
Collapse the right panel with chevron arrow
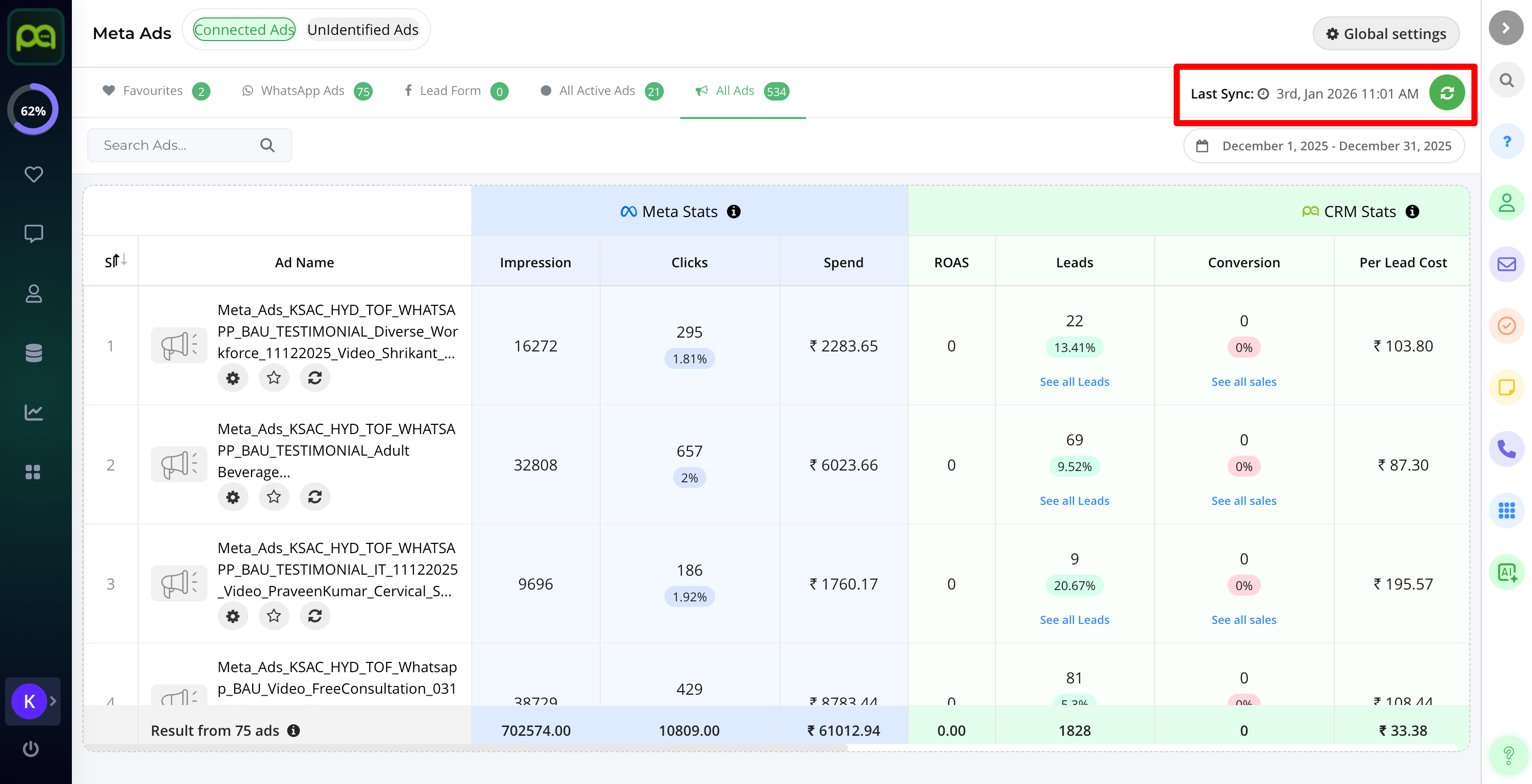tap(1506, 28)
